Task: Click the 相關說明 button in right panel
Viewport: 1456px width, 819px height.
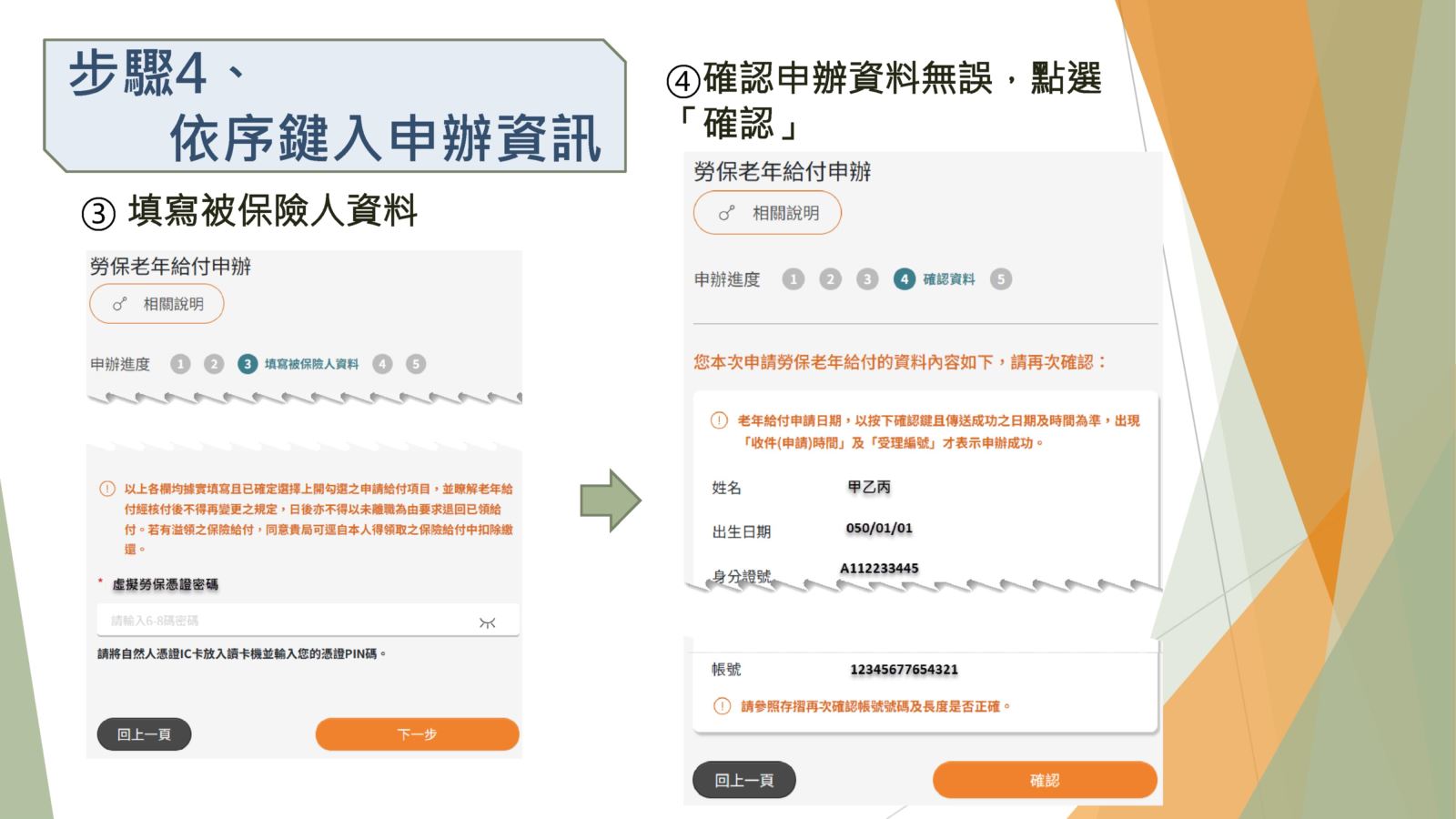Action: click(767, 213)
